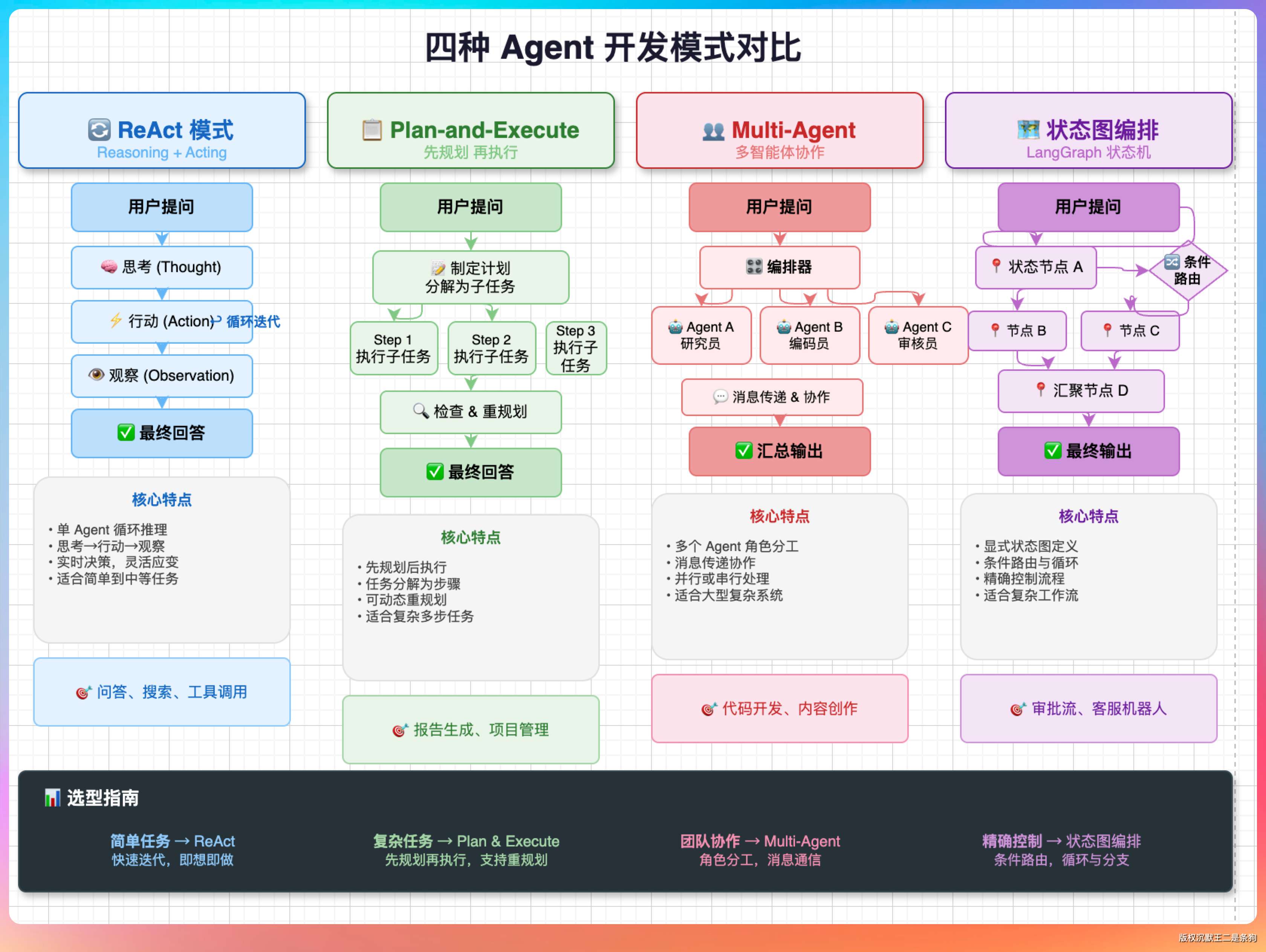Click the bar chart icon beside 选型指南

click(x=53, y=797)
